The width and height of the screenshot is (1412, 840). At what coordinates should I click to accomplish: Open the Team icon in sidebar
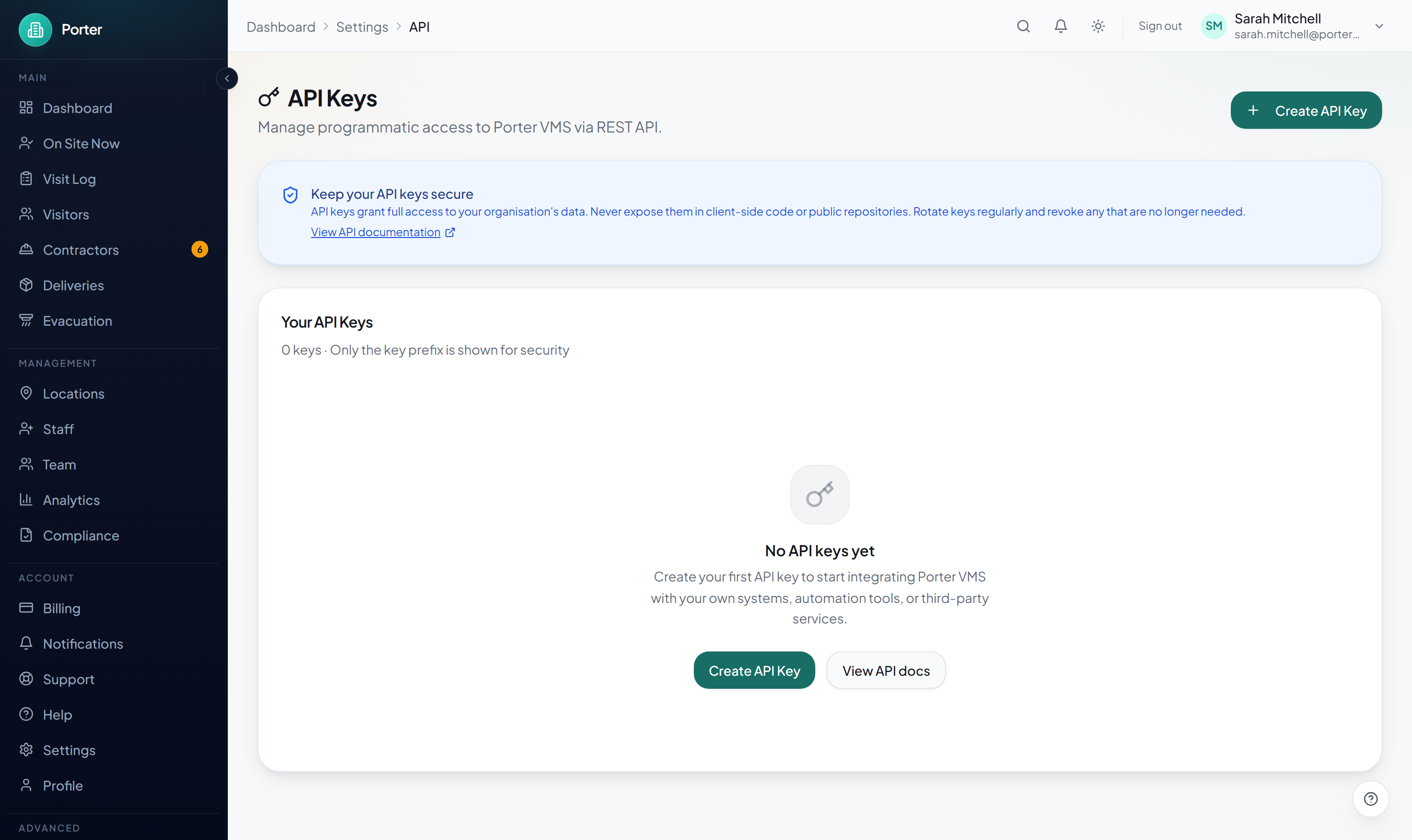[x=26, y=464]
